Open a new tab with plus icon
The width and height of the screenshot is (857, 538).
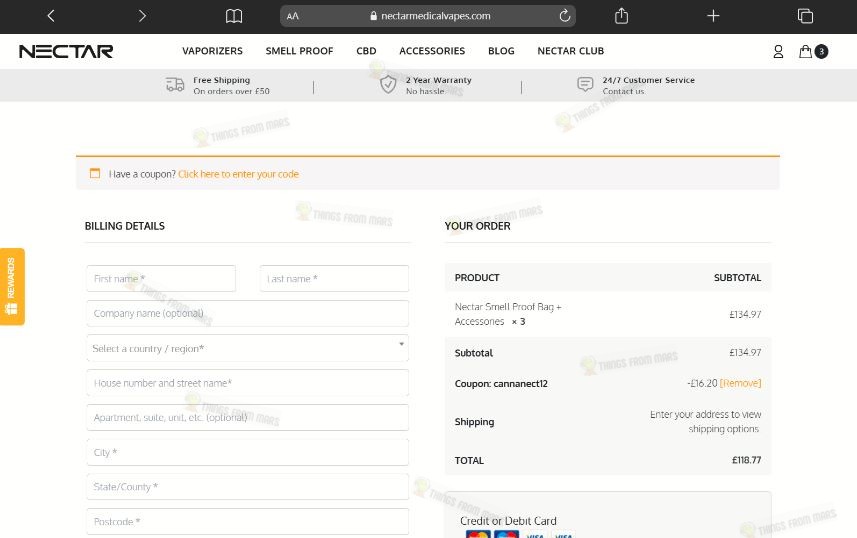pos(713,16)
